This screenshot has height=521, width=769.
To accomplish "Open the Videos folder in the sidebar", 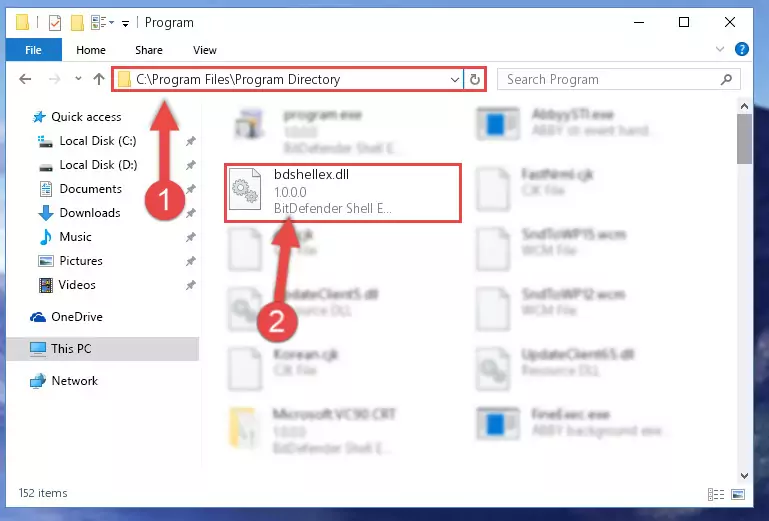I will [67, 285].
